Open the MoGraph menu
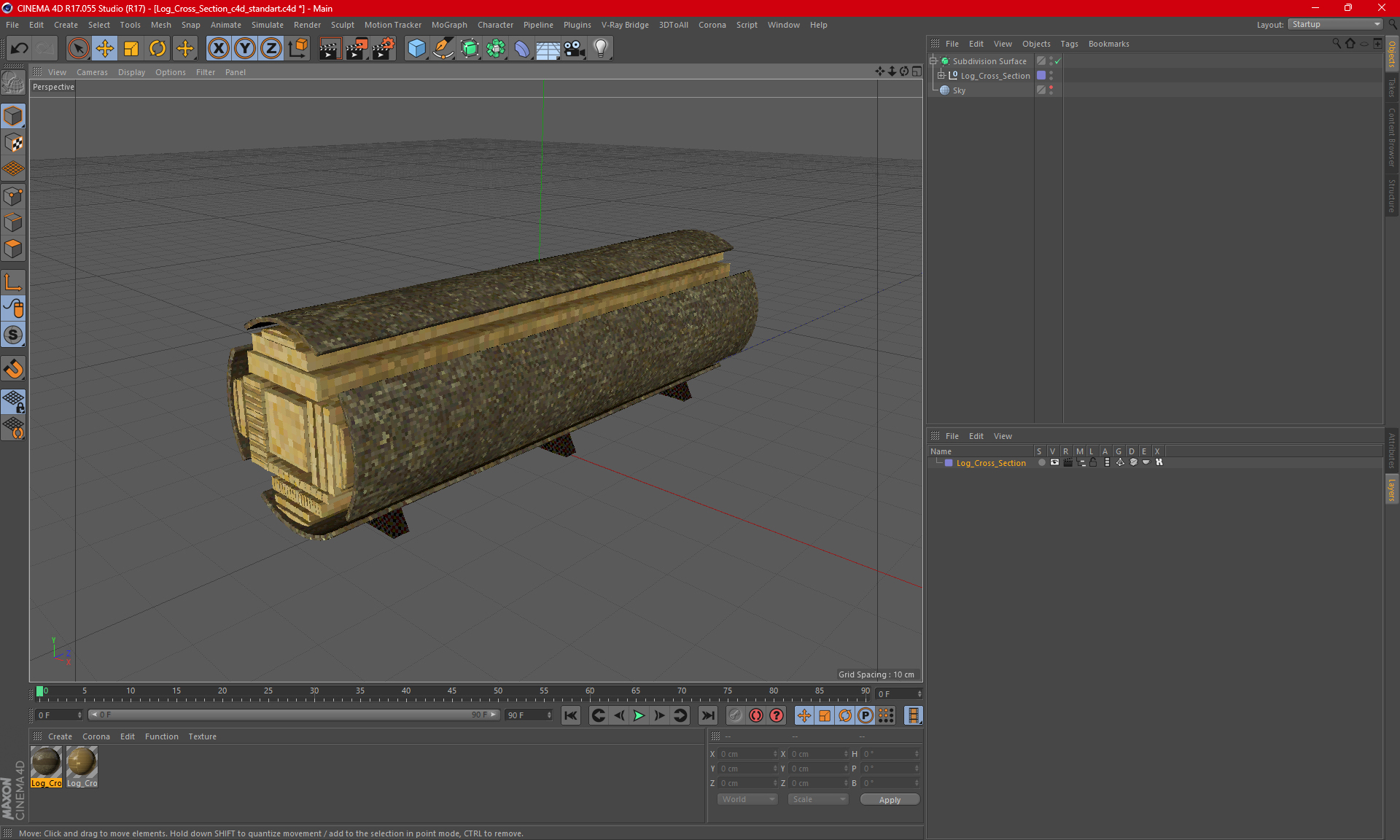 tap(448, 25)
